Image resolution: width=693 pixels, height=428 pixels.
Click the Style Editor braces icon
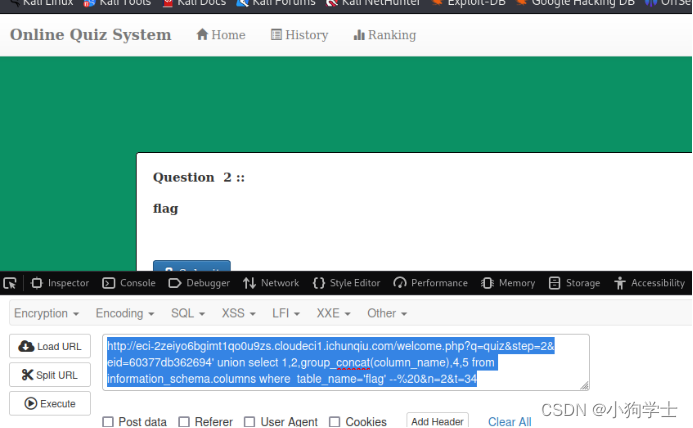(319, 283)
